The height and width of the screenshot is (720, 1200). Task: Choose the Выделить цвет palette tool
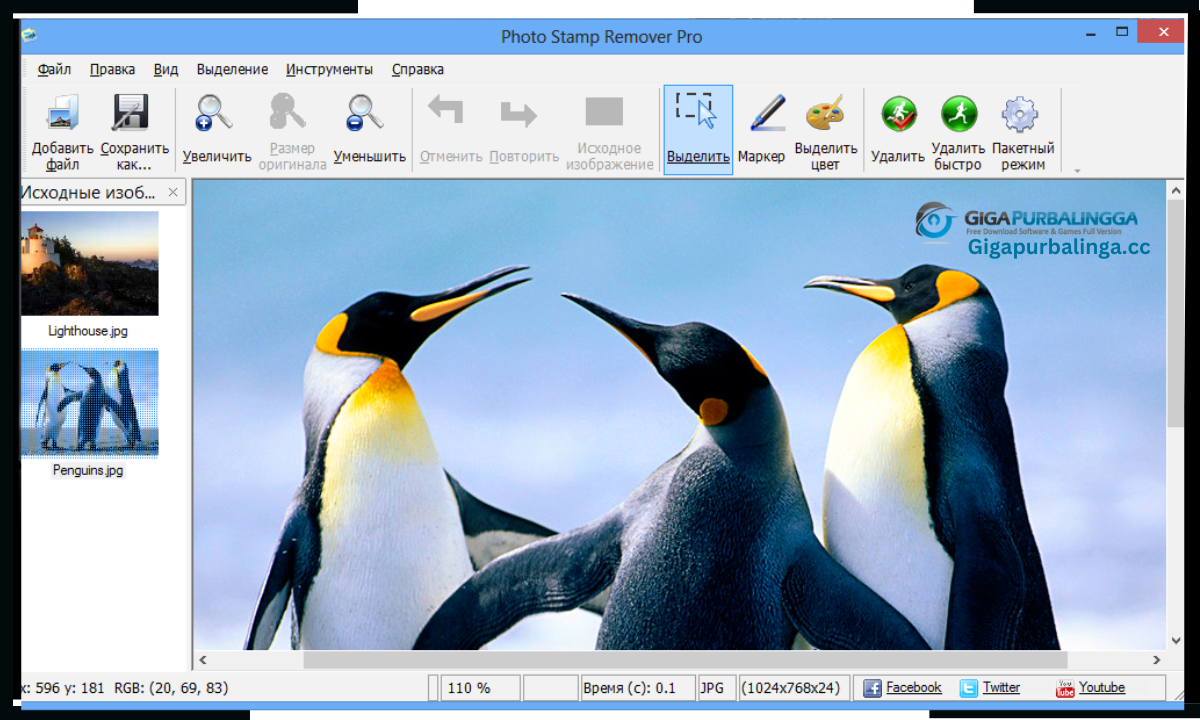click(x=826, y=112)
